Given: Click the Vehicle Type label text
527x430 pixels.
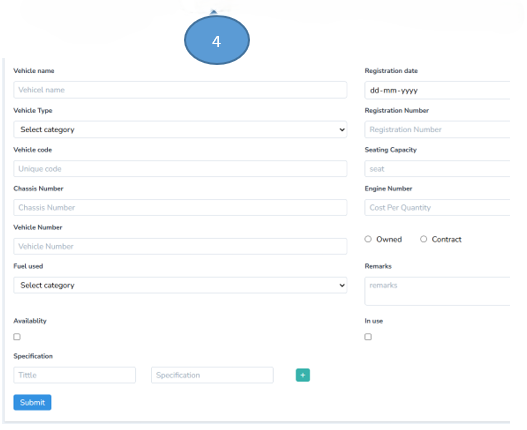Looking at the screenshot, I should click(x=33, y=110).
